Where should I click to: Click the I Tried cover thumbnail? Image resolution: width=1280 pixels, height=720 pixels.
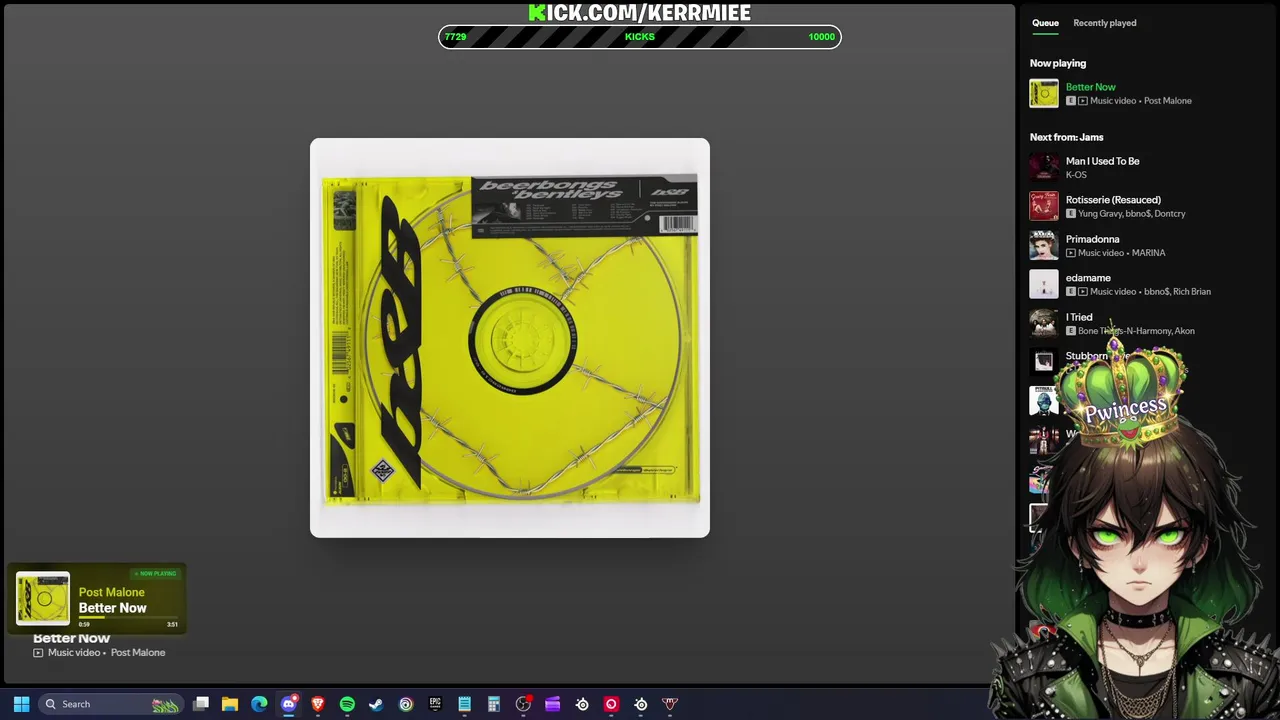point(1044,323)
